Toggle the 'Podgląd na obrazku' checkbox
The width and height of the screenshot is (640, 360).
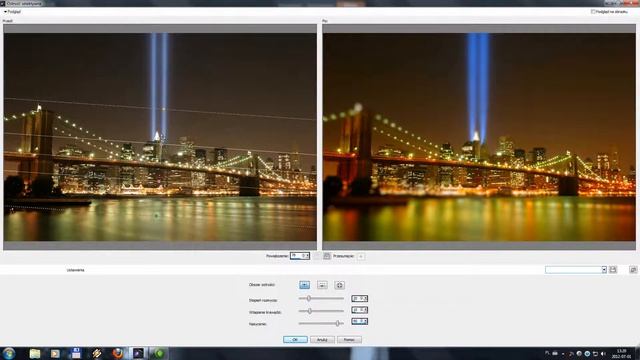tap(593, 12)
